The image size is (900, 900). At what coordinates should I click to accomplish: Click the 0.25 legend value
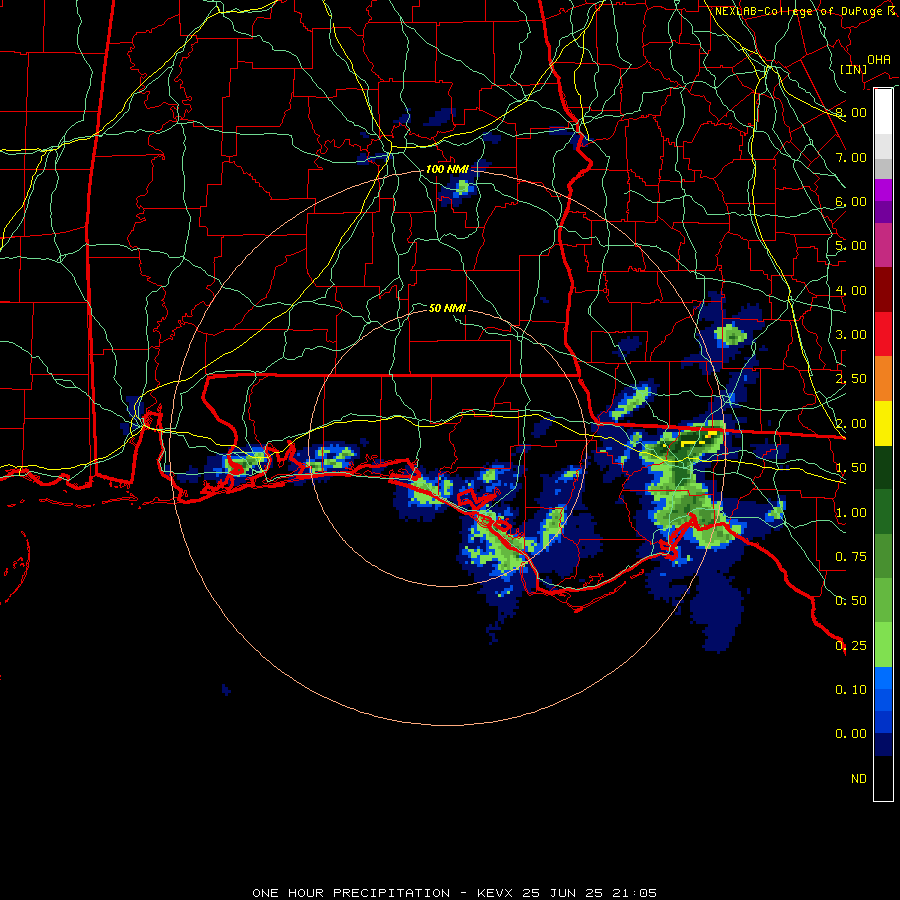pos(851,646)
